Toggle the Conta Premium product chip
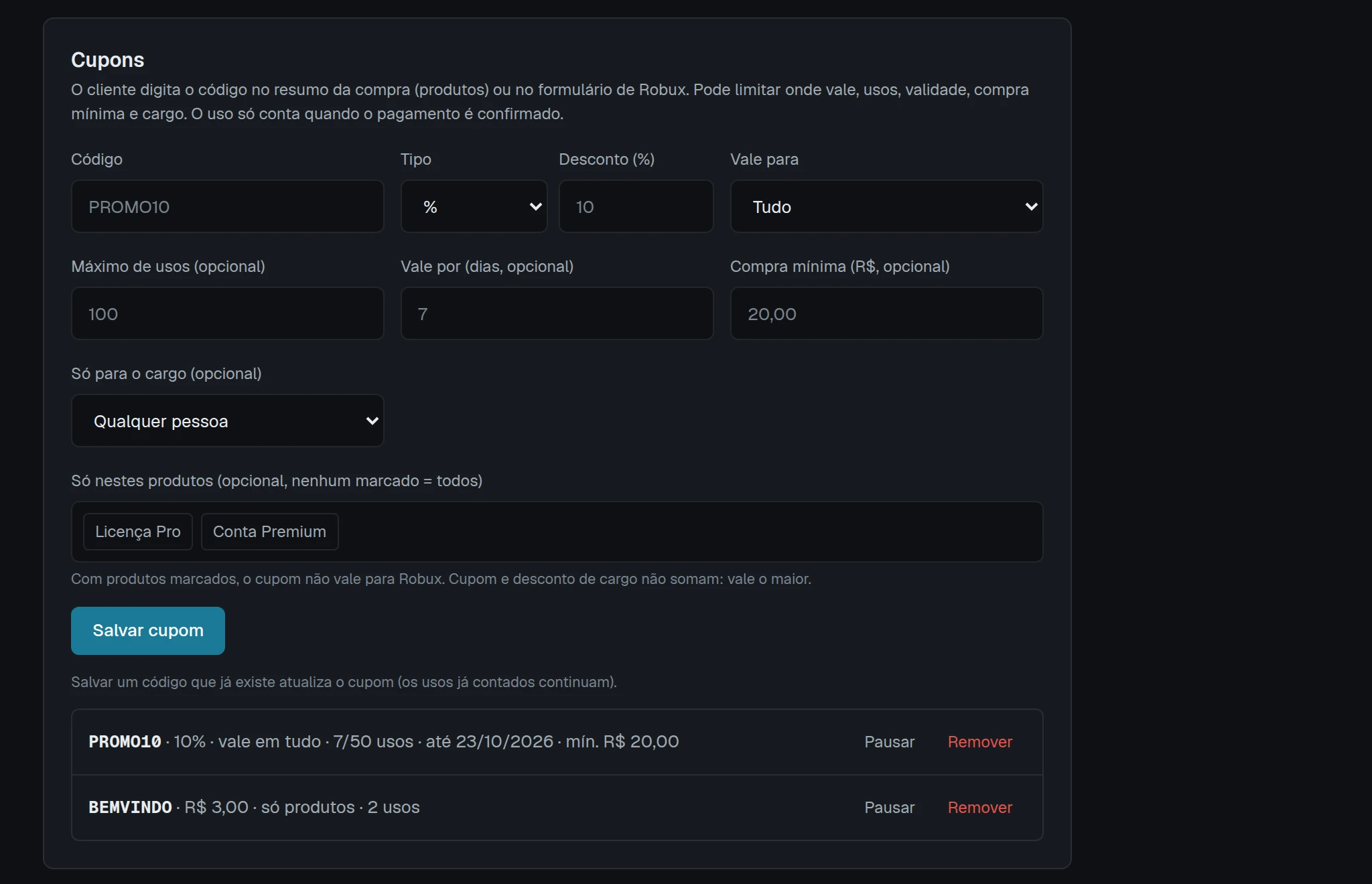The height and width of the screenshot is (884, 1372). [269, 532]
